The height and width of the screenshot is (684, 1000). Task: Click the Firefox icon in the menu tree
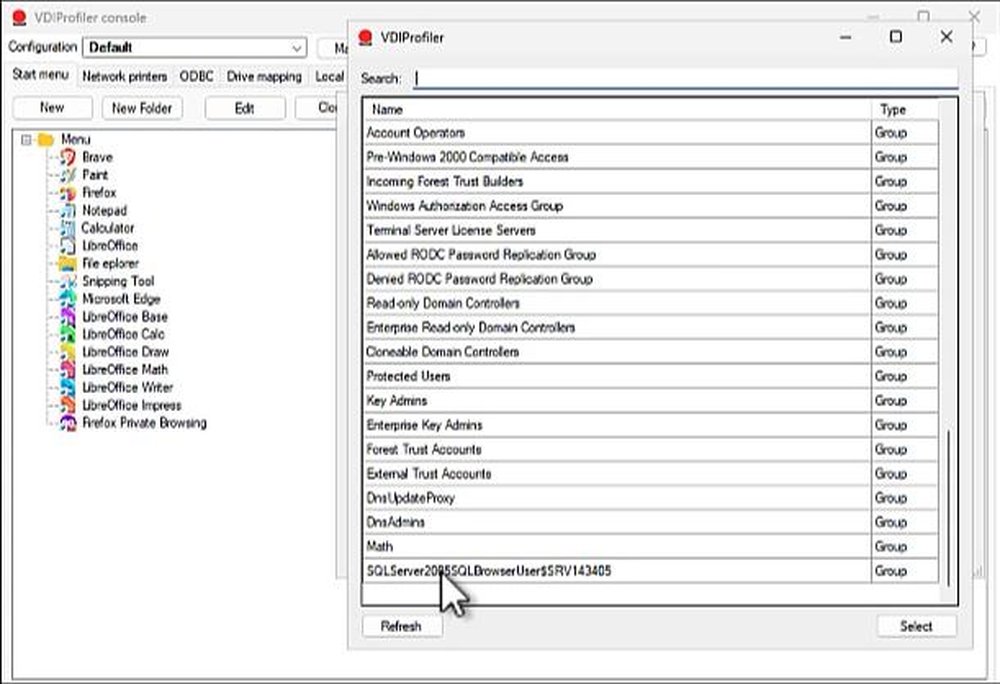(x=68, y=193)
